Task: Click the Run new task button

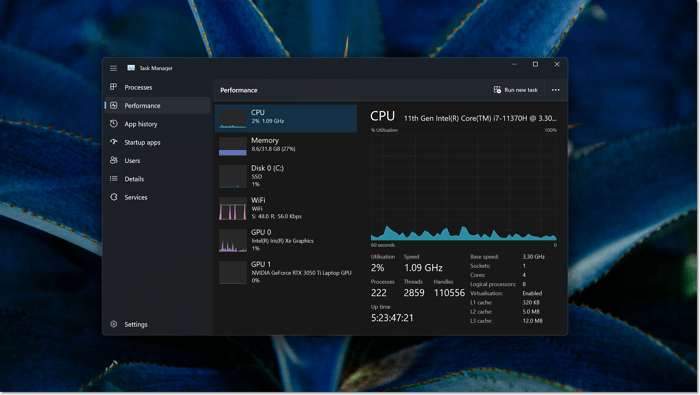Action: 516,90
